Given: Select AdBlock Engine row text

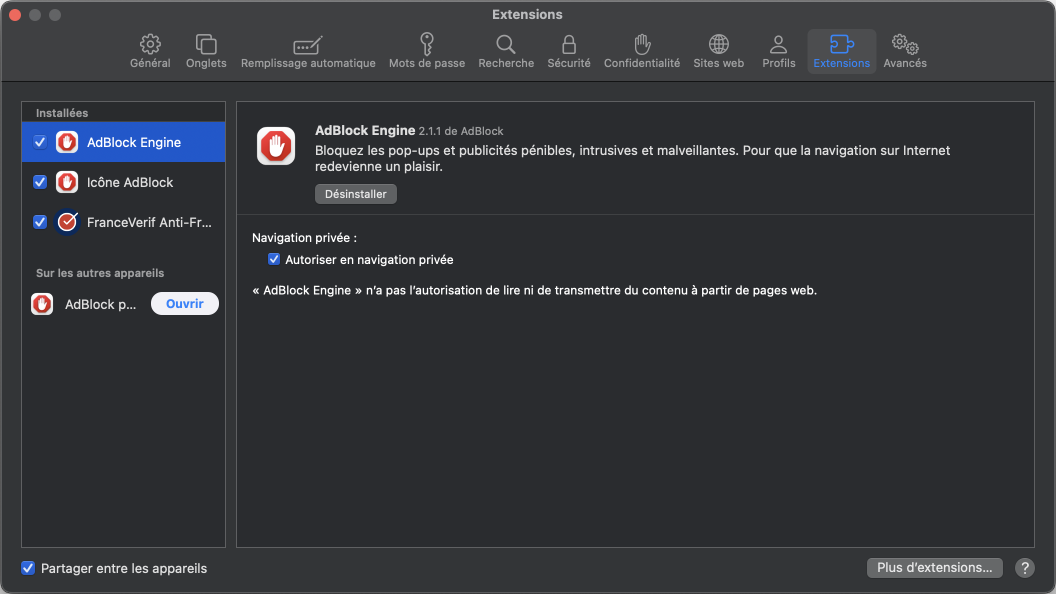Looking at the screenshot, I should [x=133, y=142].
